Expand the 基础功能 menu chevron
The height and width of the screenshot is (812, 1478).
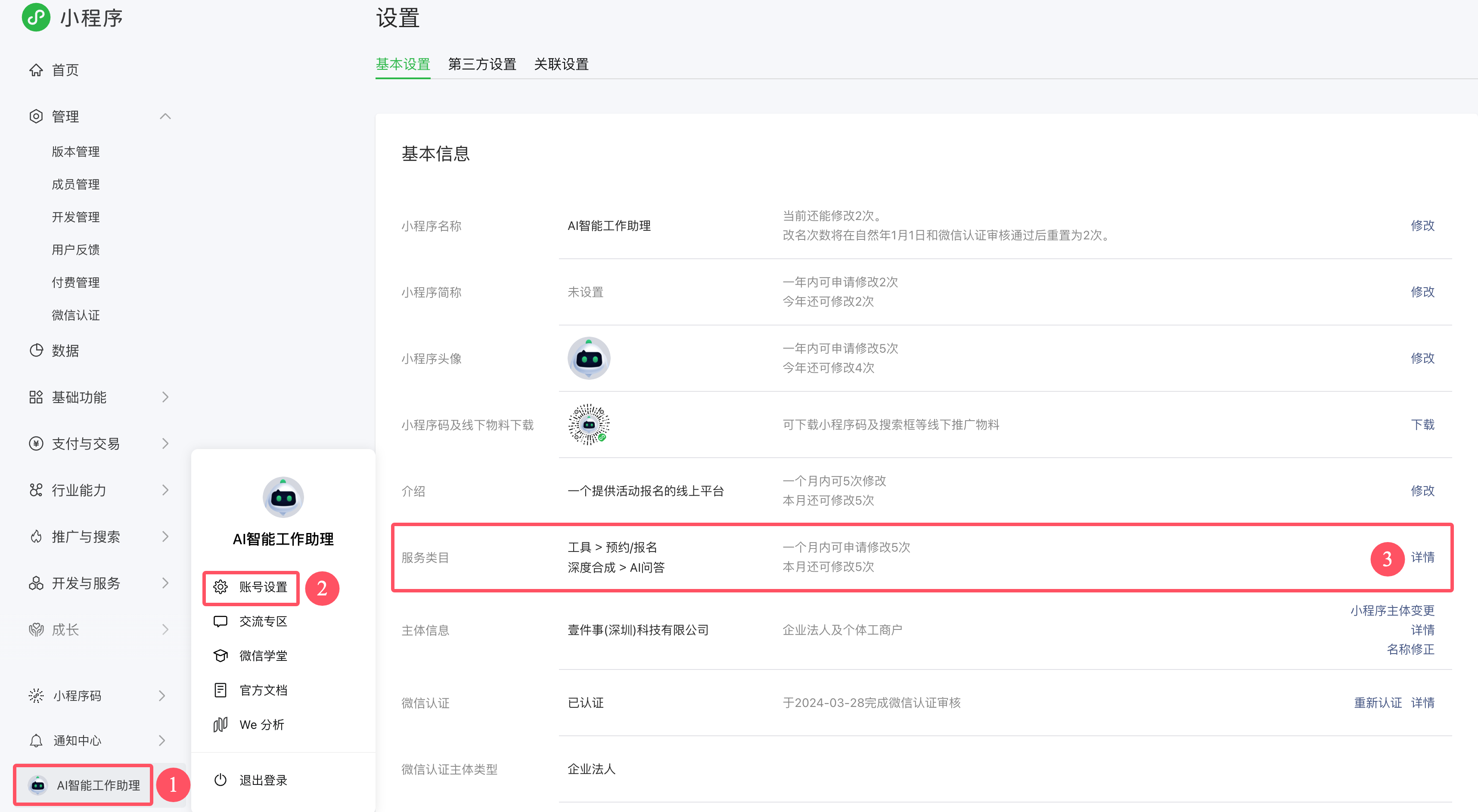pyautogui.click(x=165, y=397)
